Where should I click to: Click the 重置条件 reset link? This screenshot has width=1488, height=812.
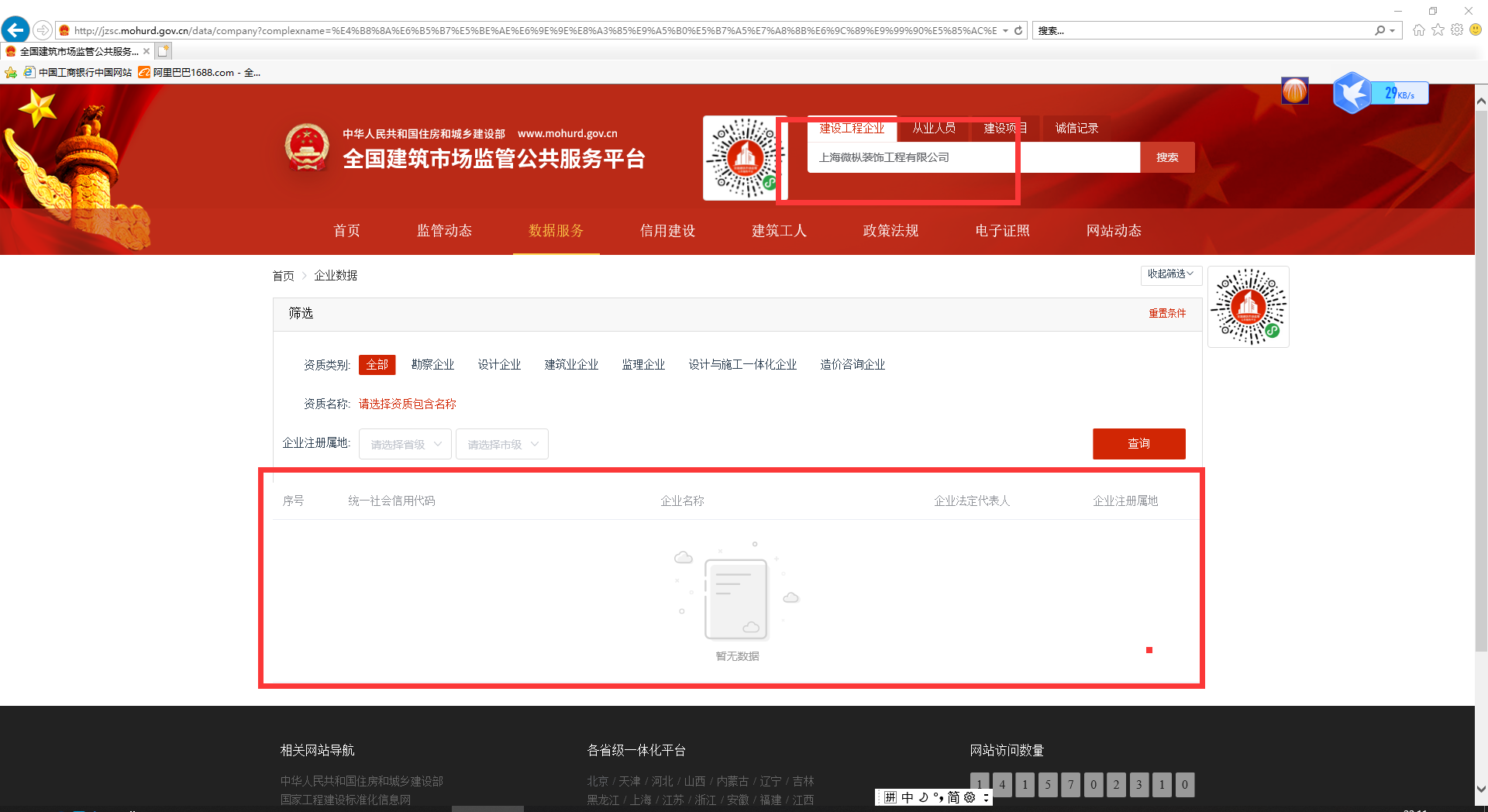click(x=1166, y=314)
